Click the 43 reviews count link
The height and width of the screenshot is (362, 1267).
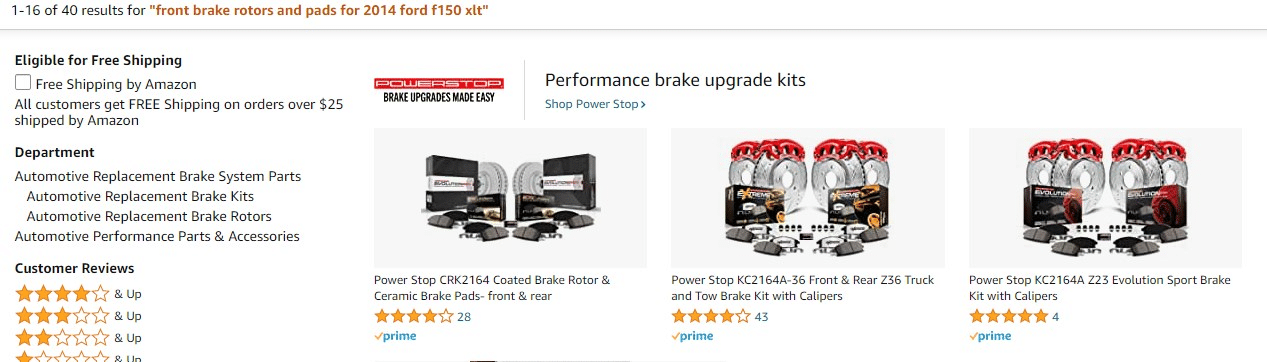(x=761, y=317)
